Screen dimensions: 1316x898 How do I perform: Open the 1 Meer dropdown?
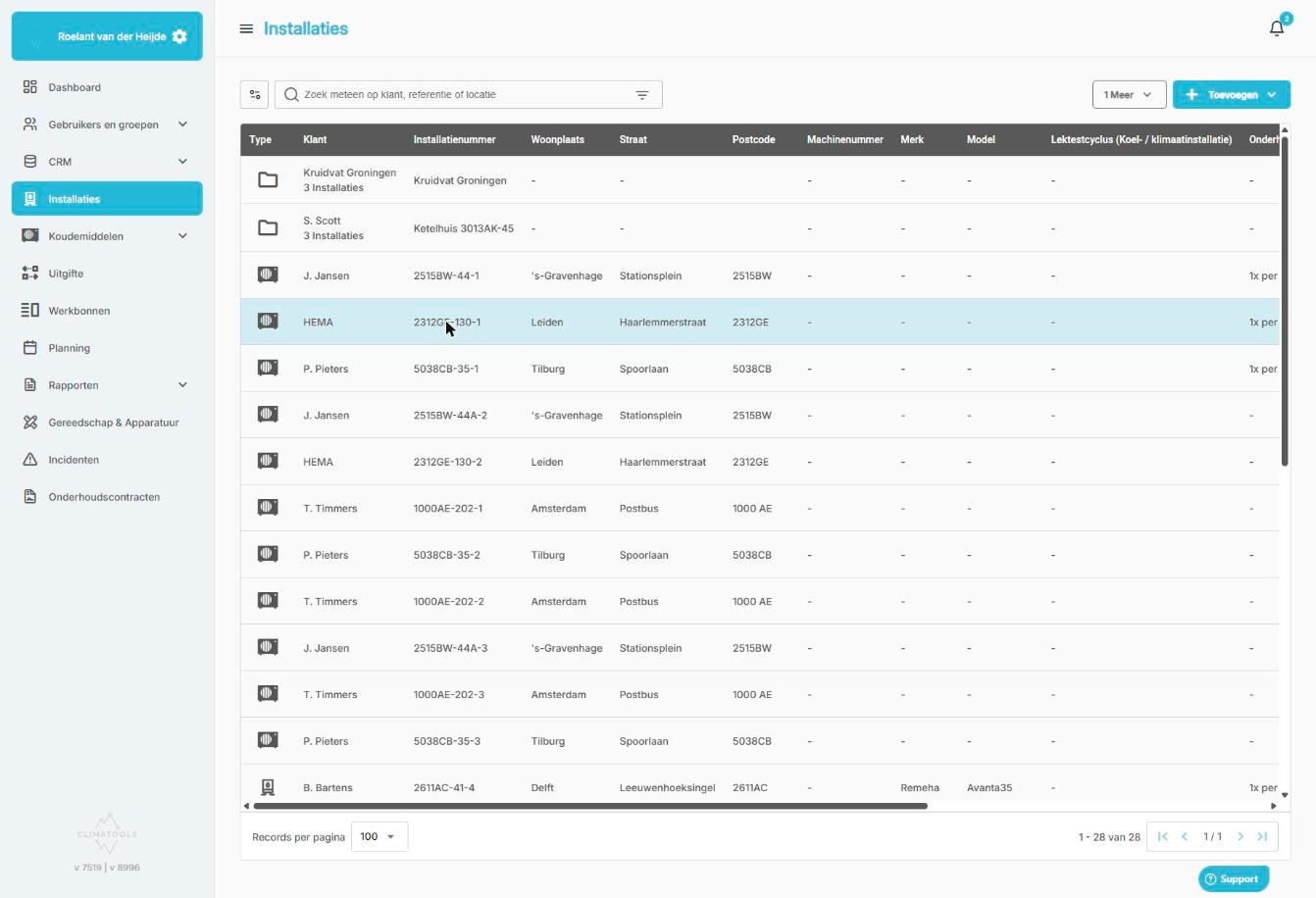tap(1129, 95)
